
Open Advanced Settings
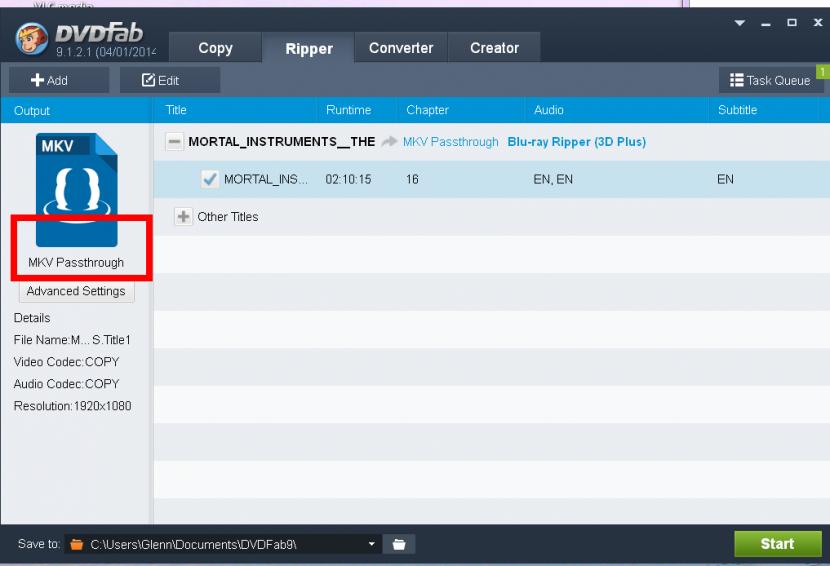pyautogui.click(x=76, y=291)
